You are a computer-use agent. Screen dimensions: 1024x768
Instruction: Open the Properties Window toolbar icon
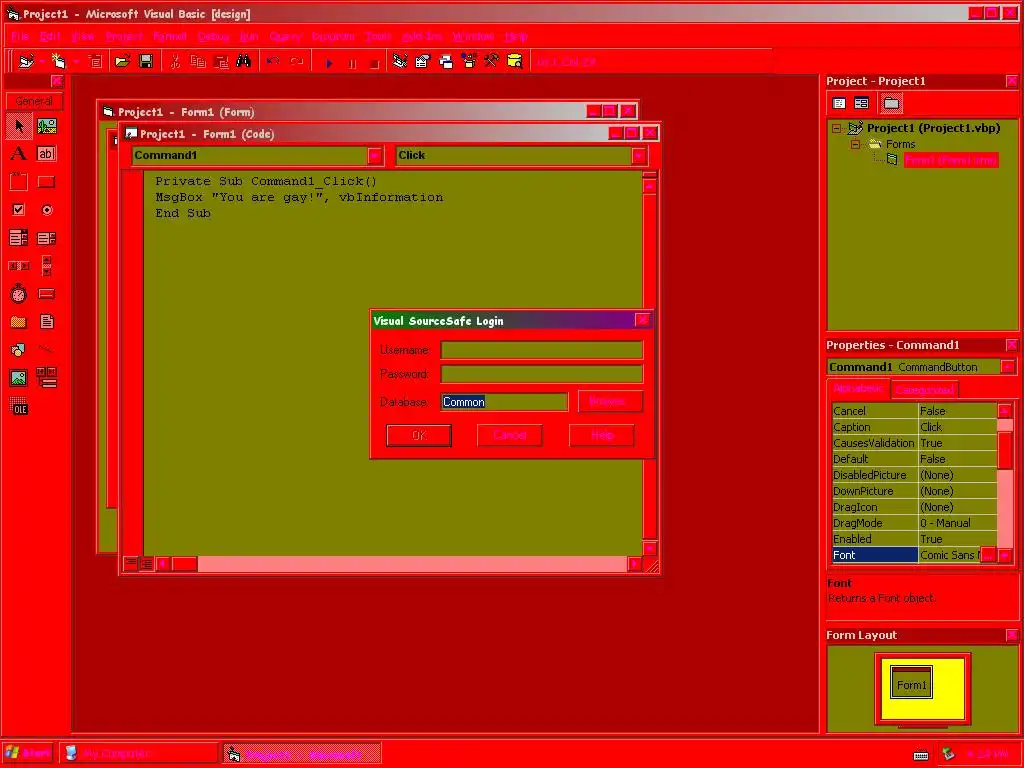click(x=423, y=61)
